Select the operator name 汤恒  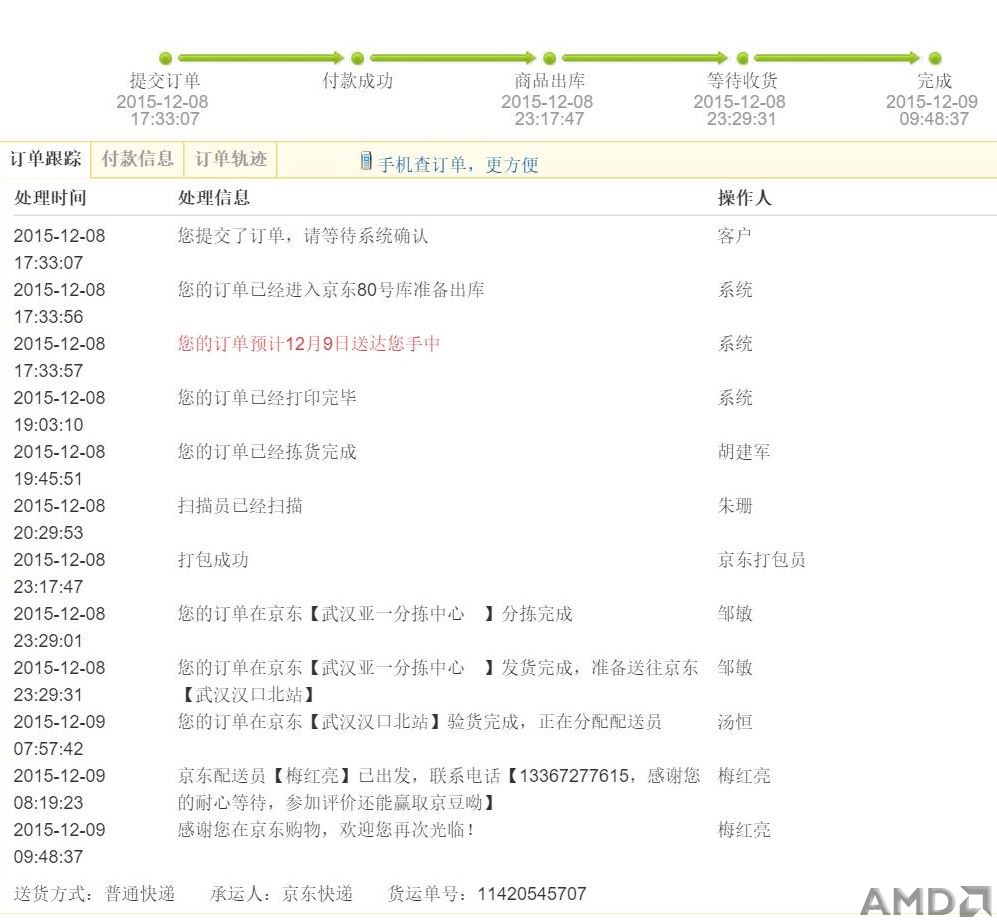pos(735,722)
